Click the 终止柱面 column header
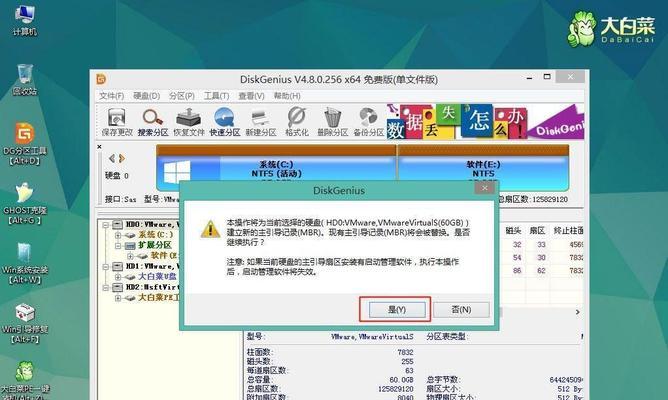Screen dimensions: 668x400 [568, 230]
